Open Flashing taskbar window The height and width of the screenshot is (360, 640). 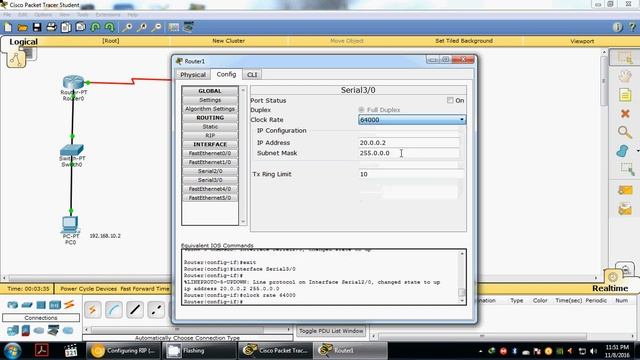pyautogui.click(x=200, y=351)
